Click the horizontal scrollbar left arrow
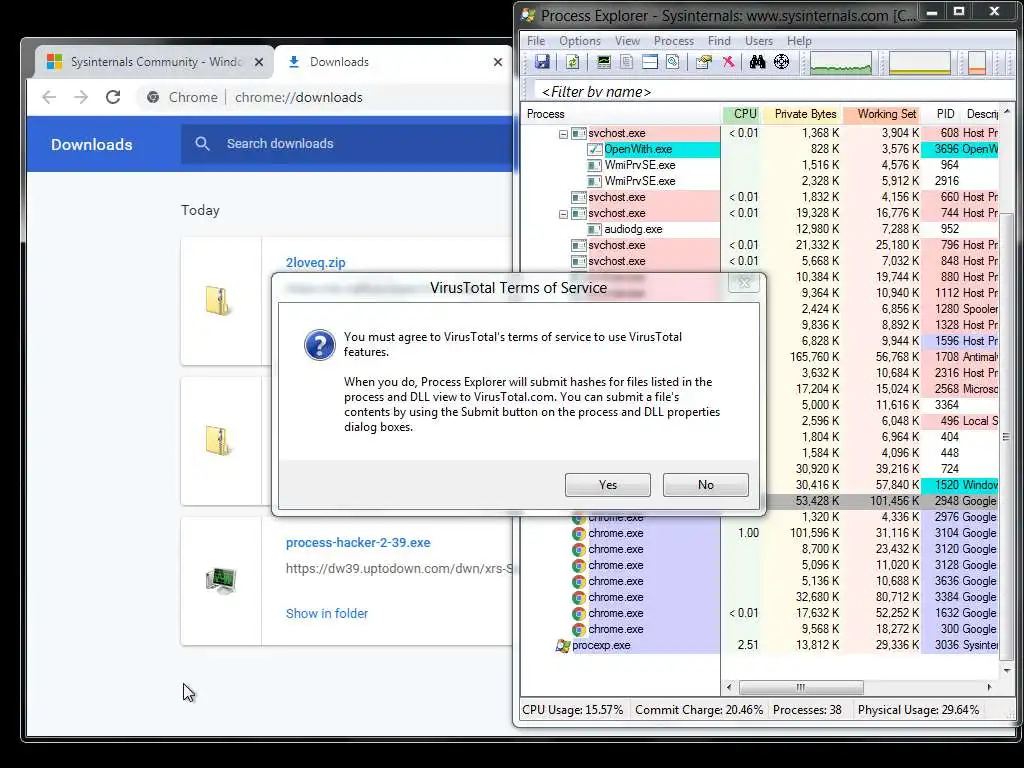Screen dimensions: 1024x768 tap(729, 687)
